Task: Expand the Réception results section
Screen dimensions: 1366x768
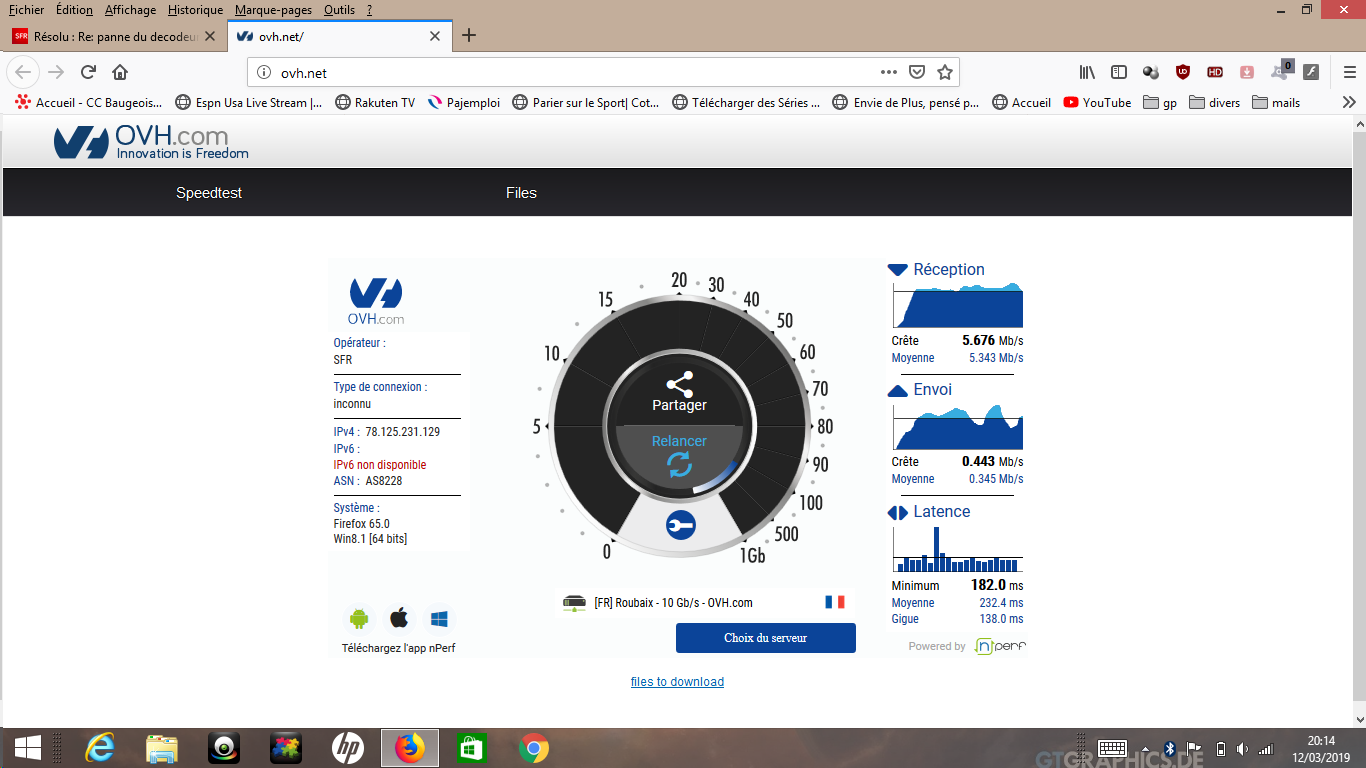Action: coord(897,270)
